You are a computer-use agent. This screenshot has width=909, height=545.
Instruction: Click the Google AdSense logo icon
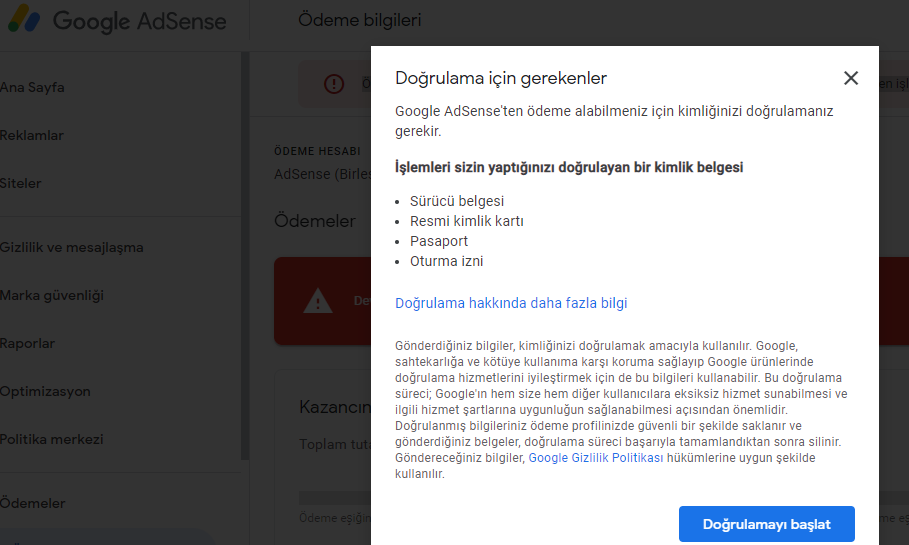click(24, 19)
